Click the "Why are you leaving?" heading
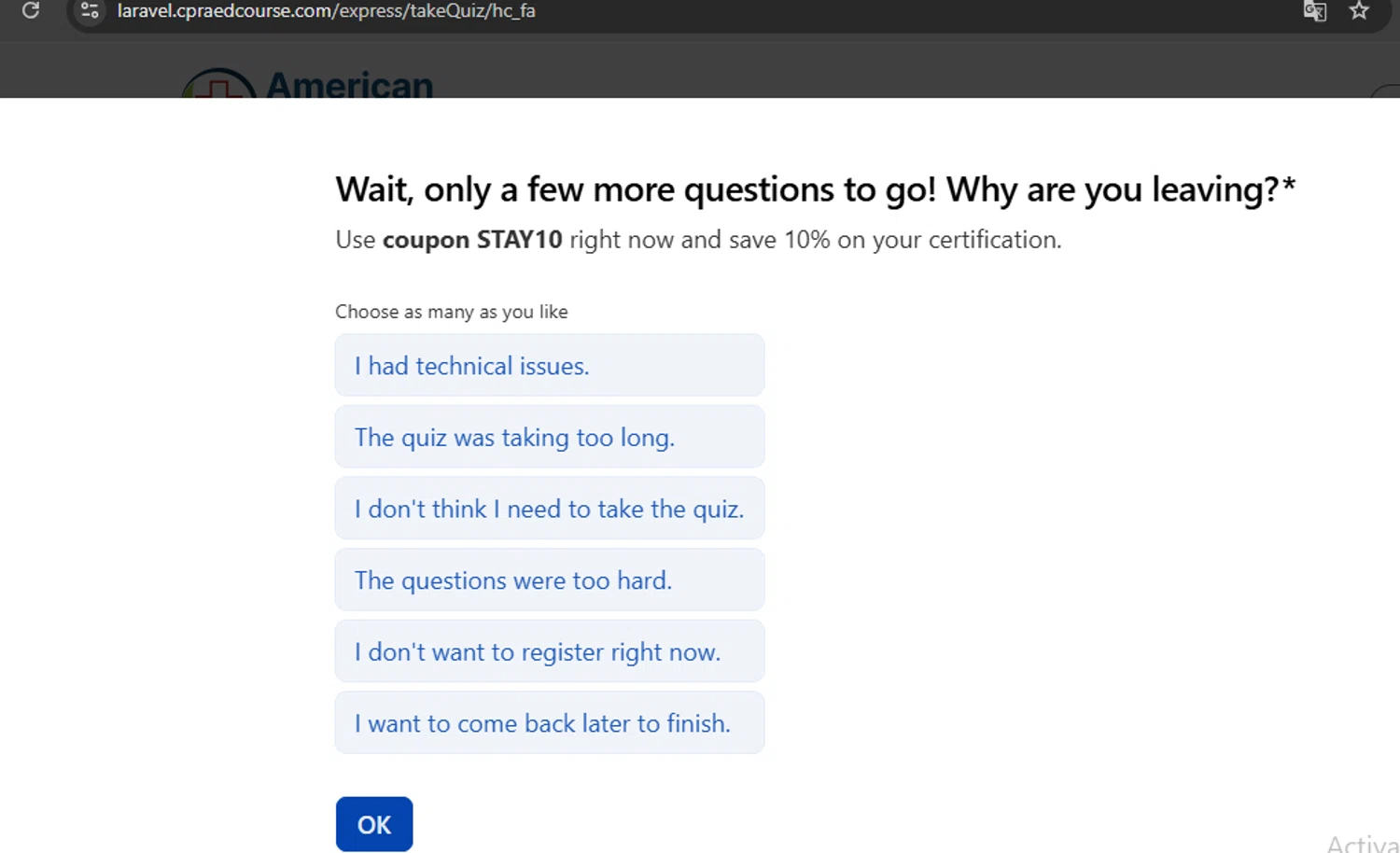The width and height of the screenshot is (1400, 853). pos(1111,189)
